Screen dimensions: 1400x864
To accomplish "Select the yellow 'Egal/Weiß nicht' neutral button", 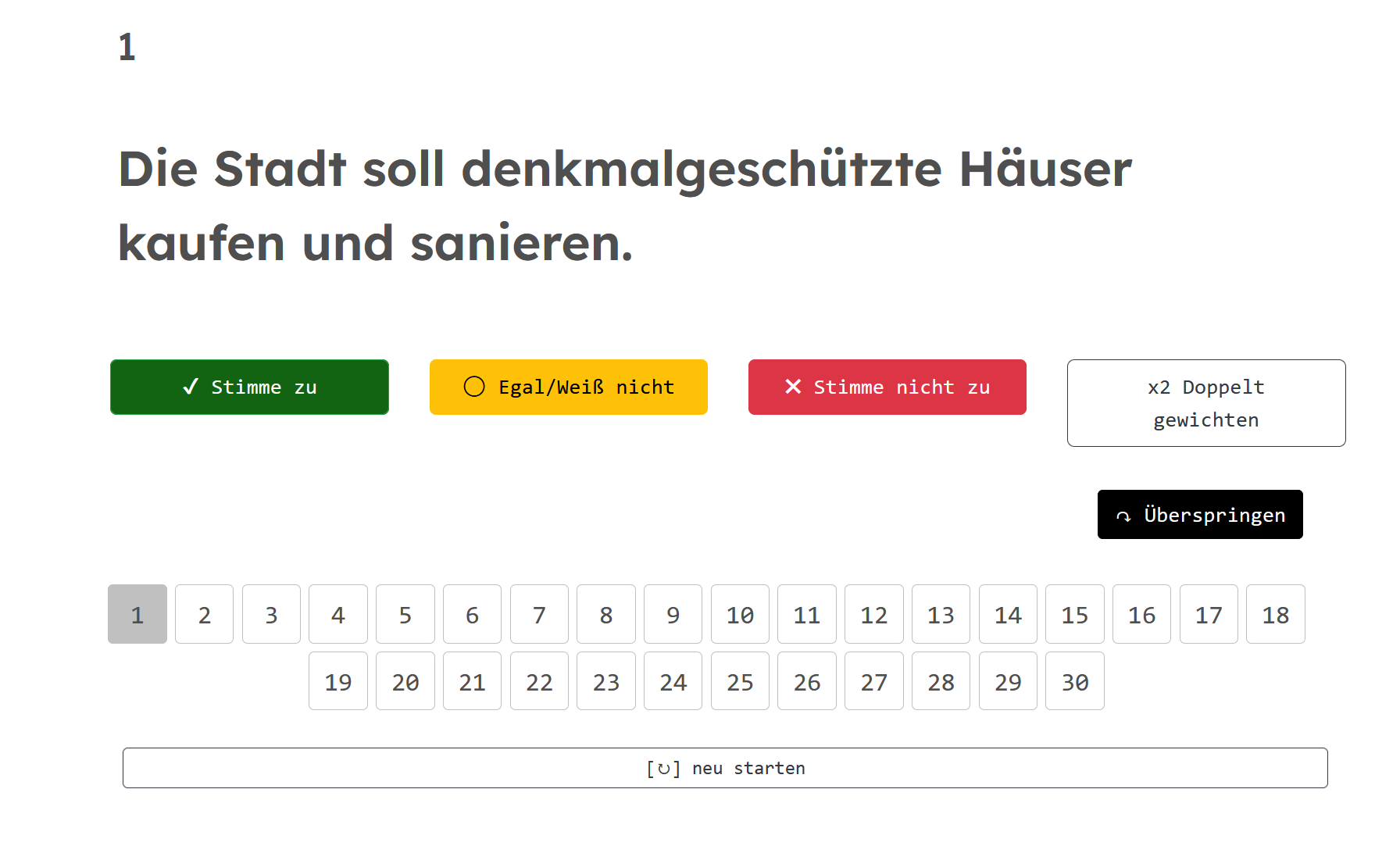I will click(x=568, y=387).
